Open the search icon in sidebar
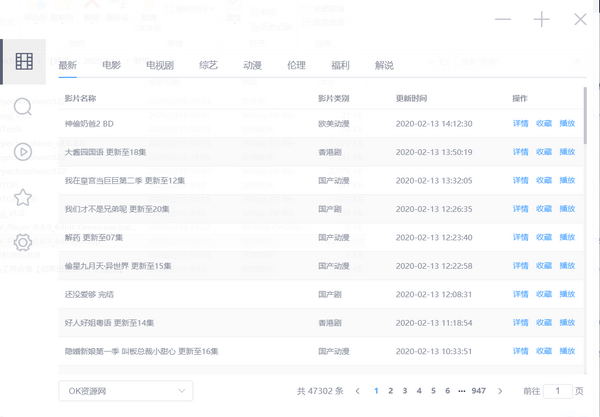The width and height of the screenshot is (600, 417). click(x=23, y=106)
